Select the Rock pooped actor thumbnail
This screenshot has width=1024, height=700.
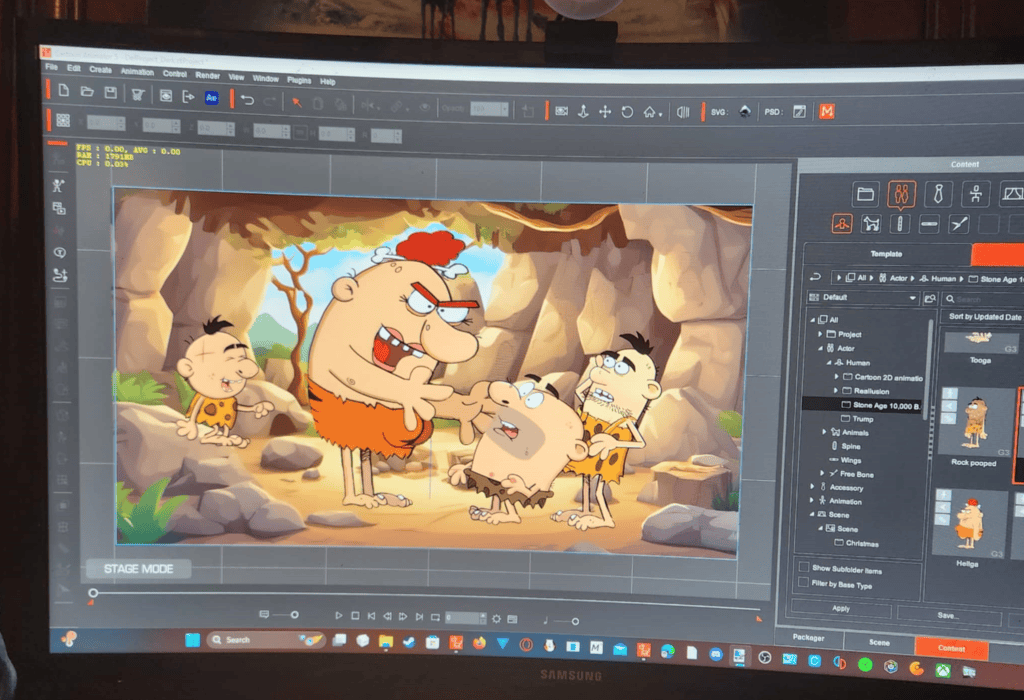coord(975,422)
